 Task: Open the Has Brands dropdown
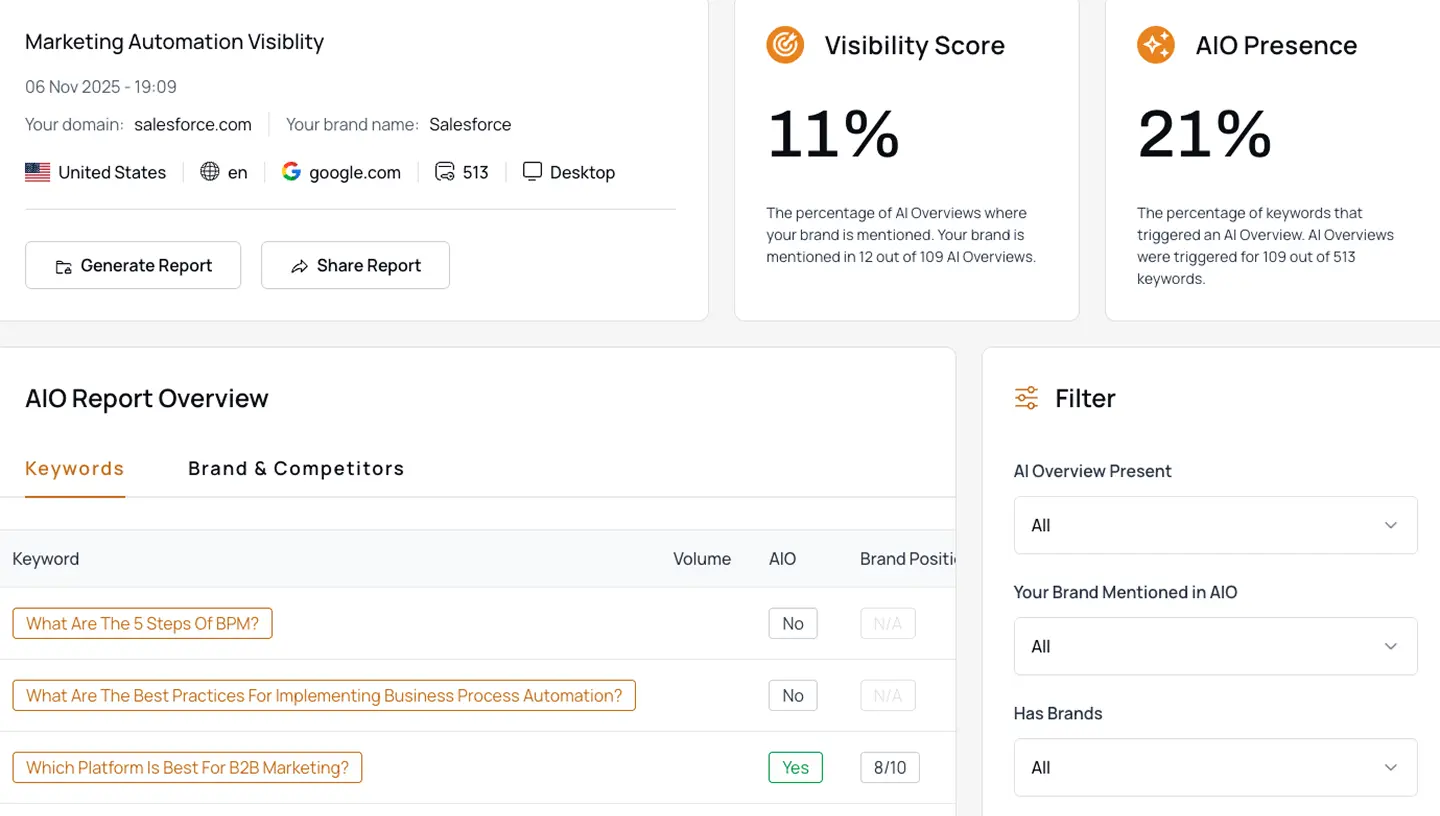point(1215,767)
